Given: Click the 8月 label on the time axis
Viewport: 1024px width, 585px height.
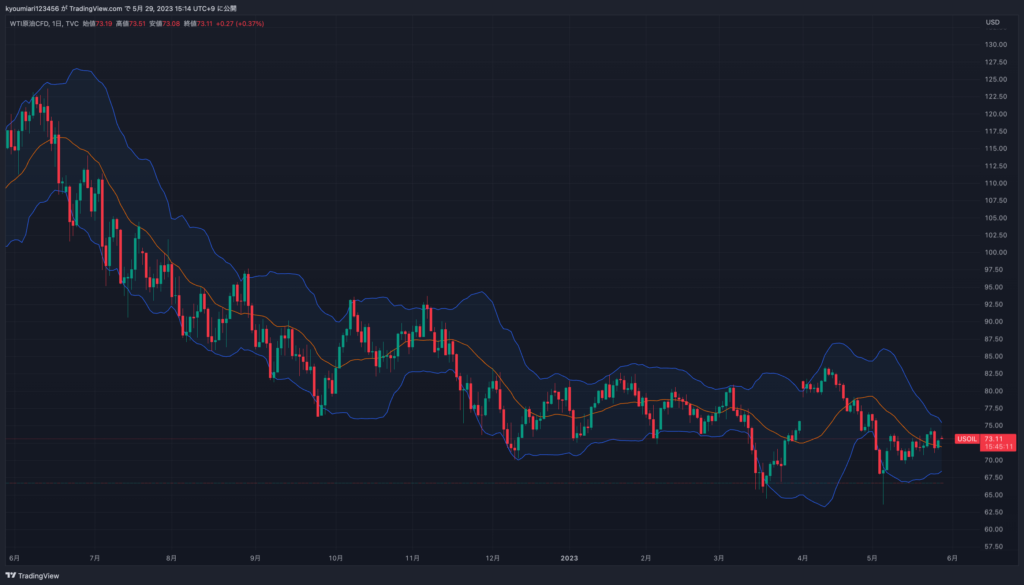Looking at the screenshot, I should tap(171, 558).
